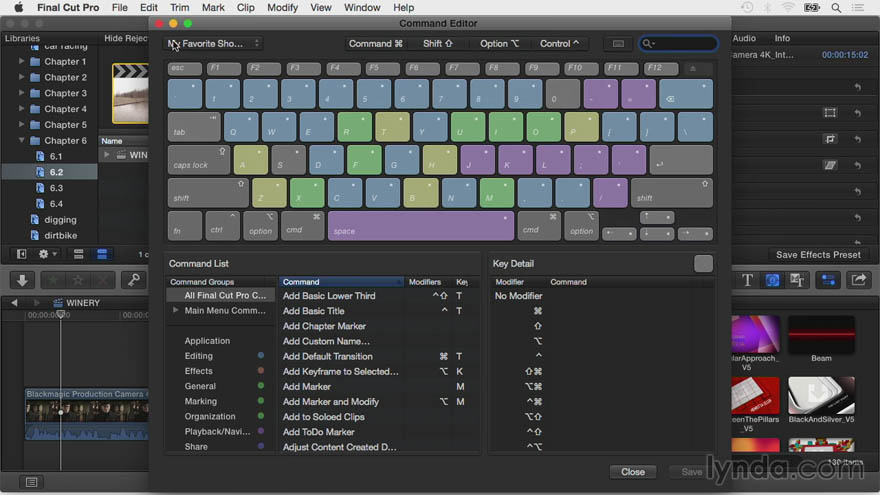
Task: Open the browser gear action menu
Action: 47,254
